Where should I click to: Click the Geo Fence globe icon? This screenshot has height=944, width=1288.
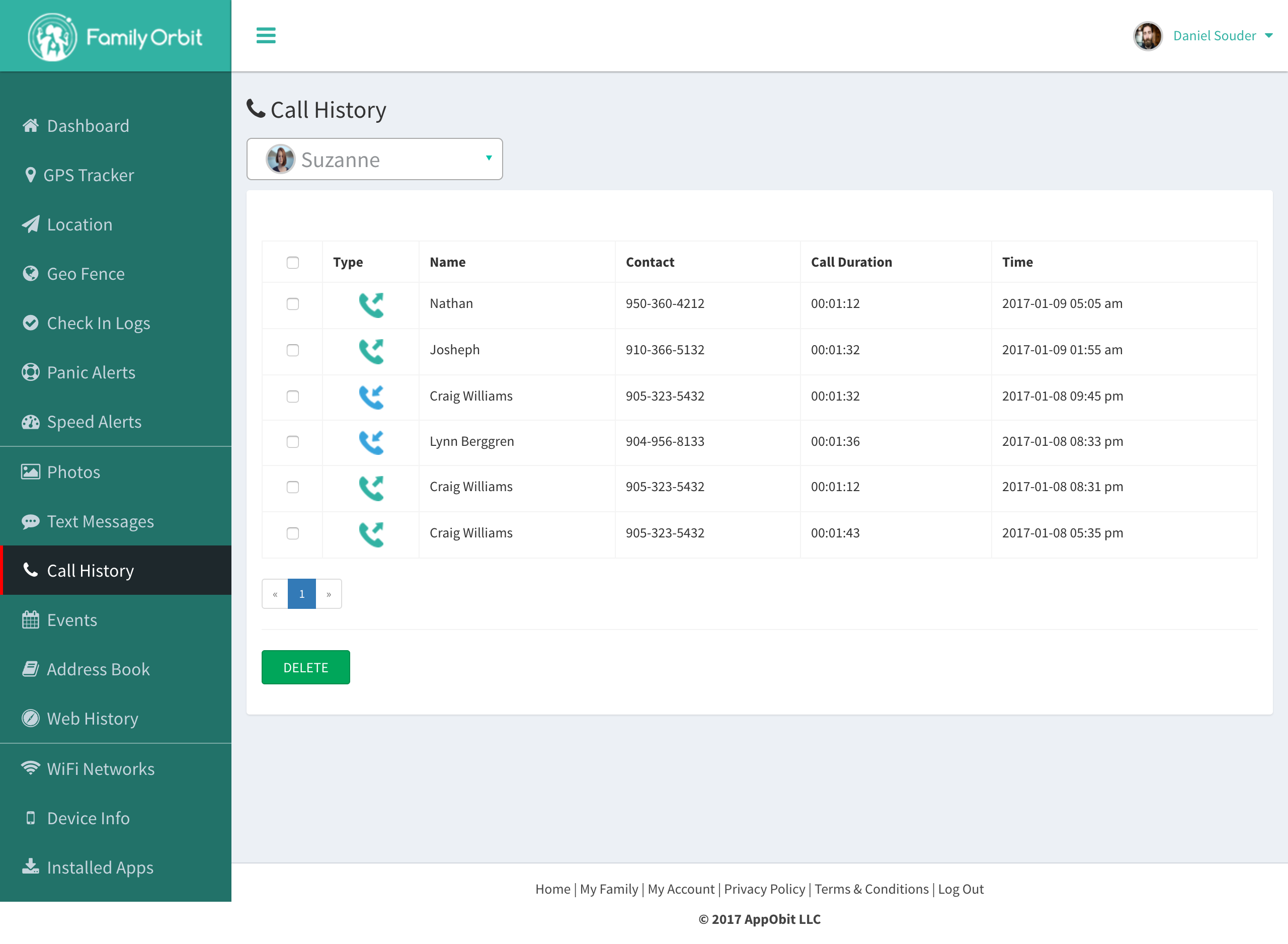[30, 274]
